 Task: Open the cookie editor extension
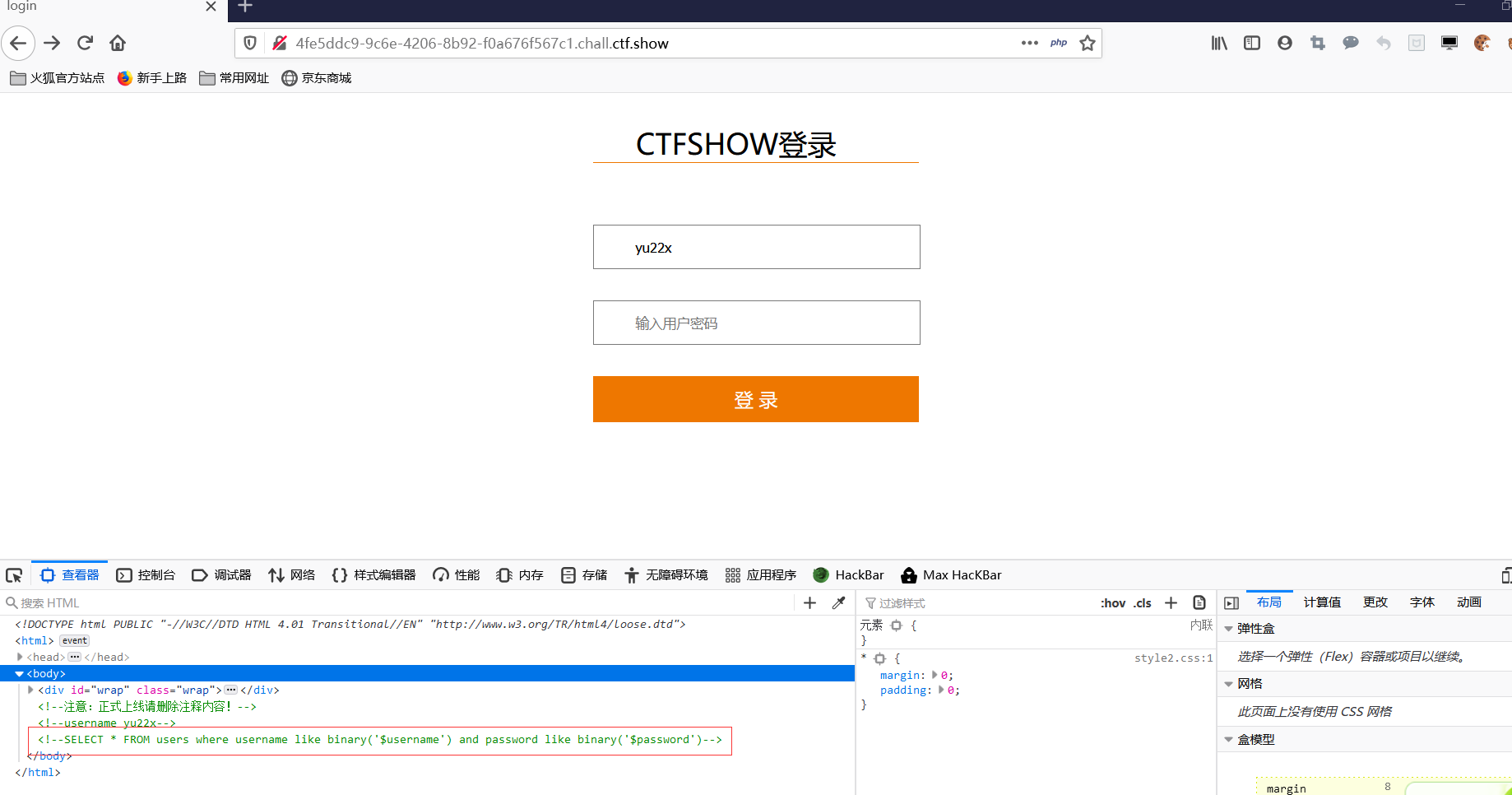pyautogui.click(x=1482, y=43)
